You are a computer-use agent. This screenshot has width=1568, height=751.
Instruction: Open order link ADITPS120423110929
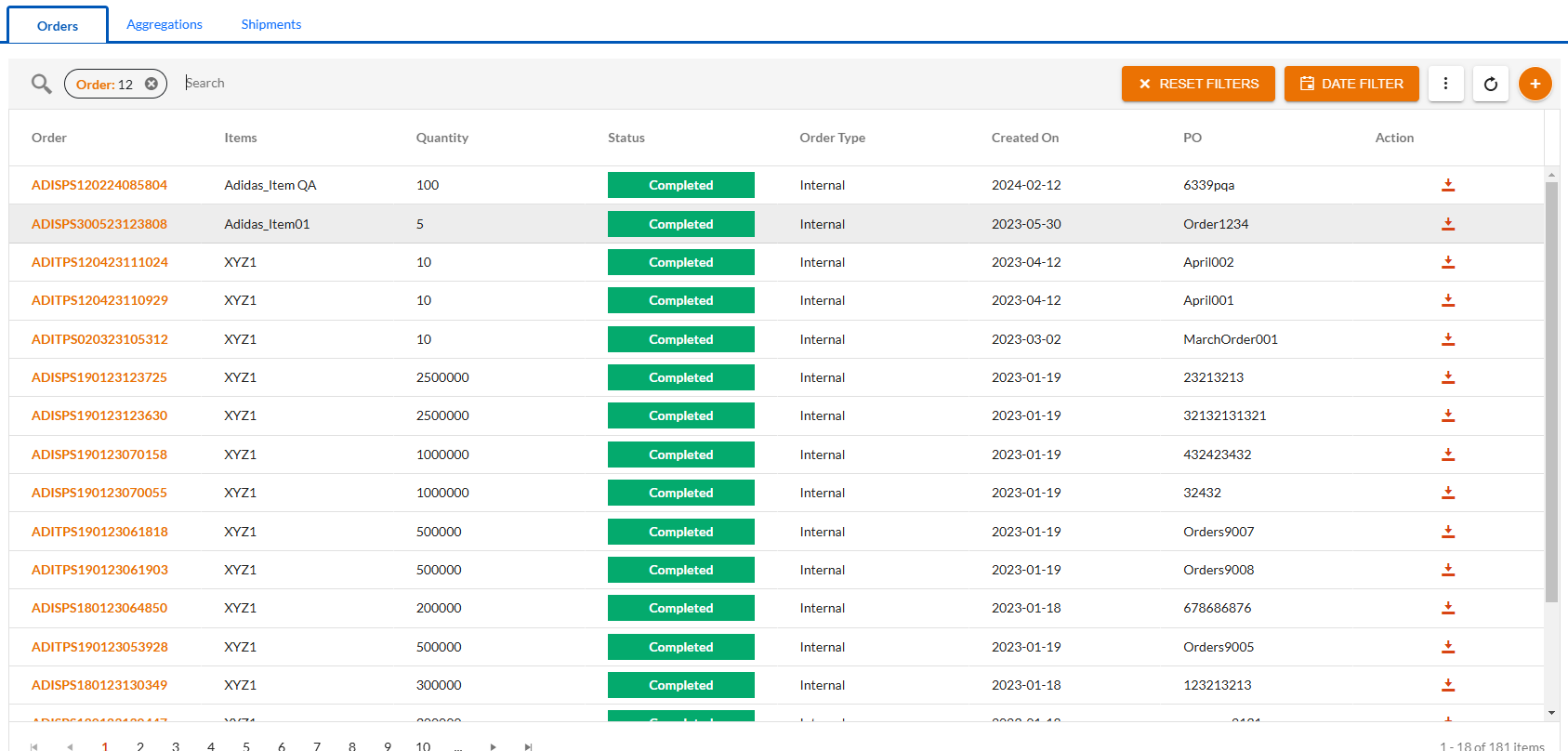pyautogui.click(x=99, y=300)
